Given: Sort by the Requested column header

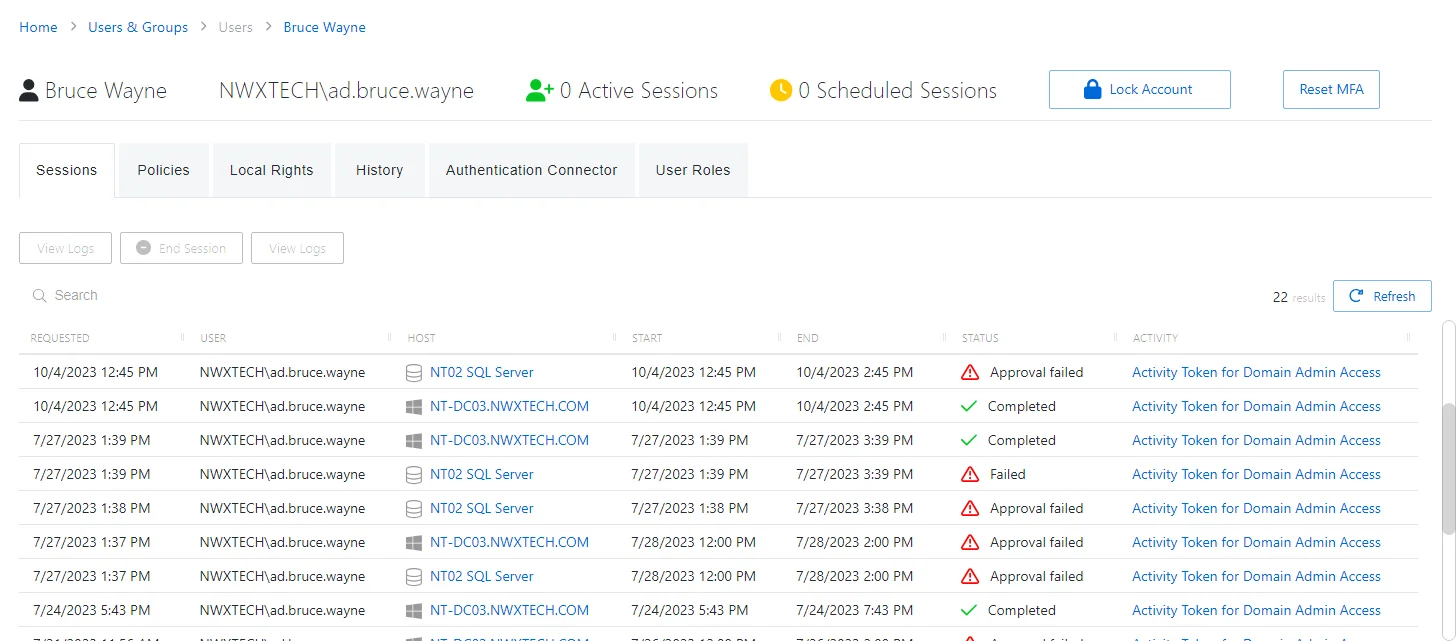Looking at the screenshot, I should 60,338.
